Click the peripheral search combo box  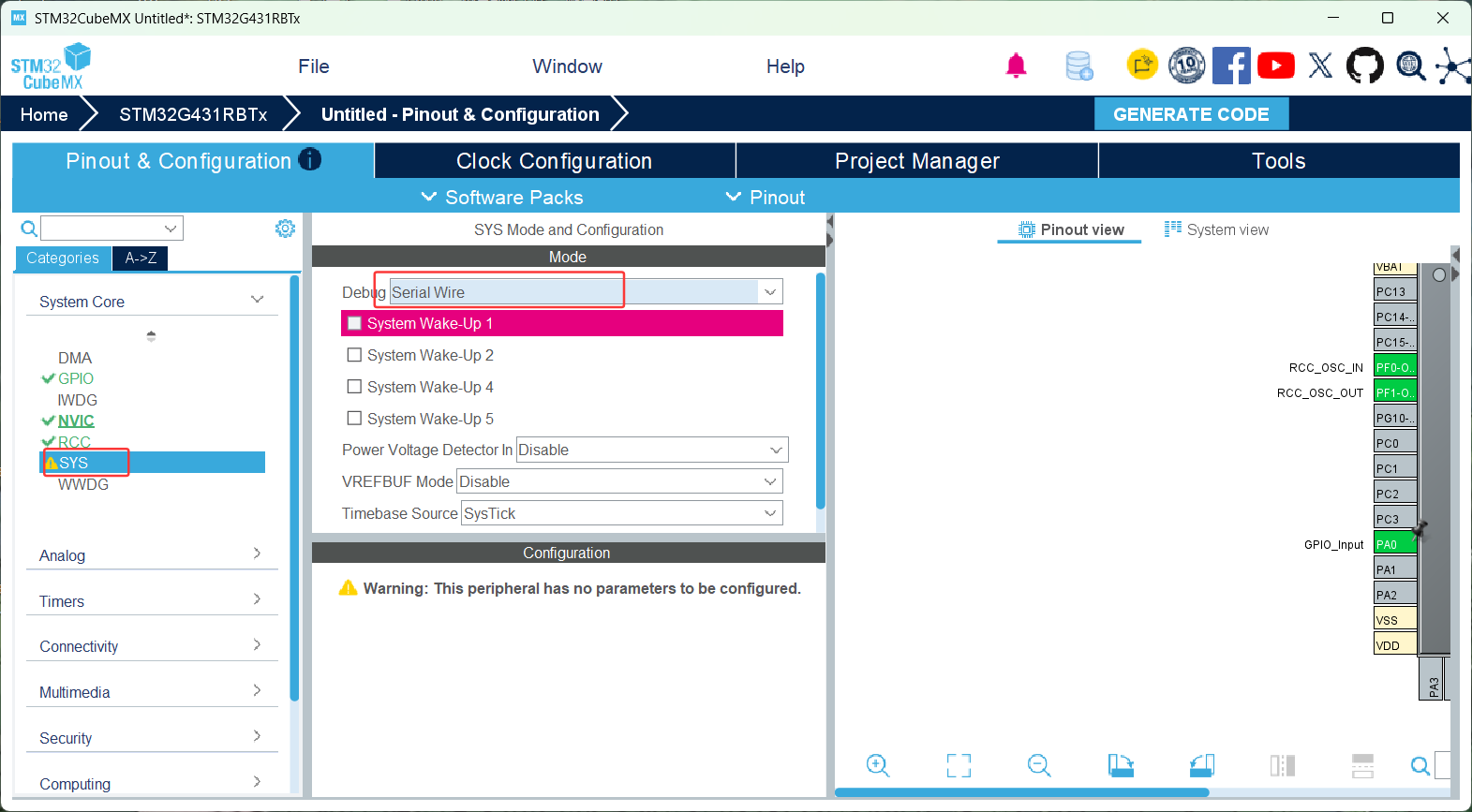112,229
